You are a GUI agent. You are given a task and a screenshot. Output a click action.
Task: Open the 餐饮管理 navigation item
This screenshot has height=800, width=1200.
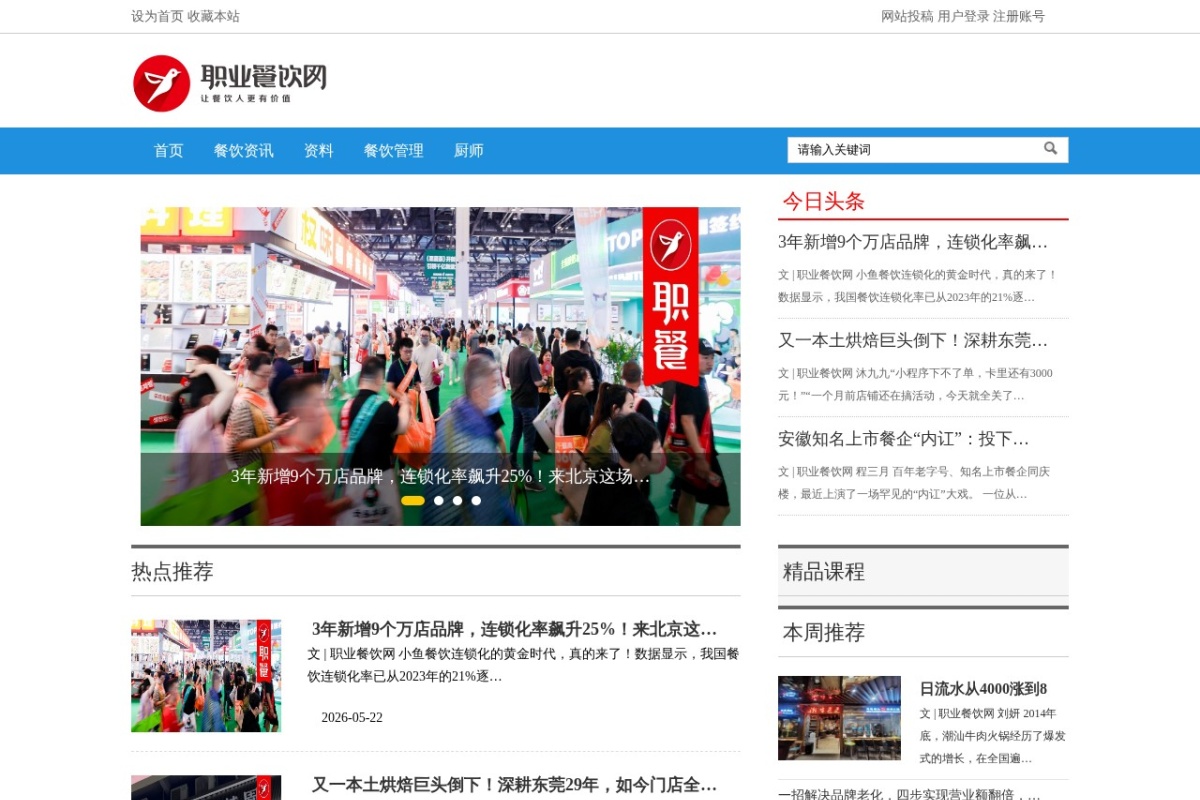(x=393, y=151)
